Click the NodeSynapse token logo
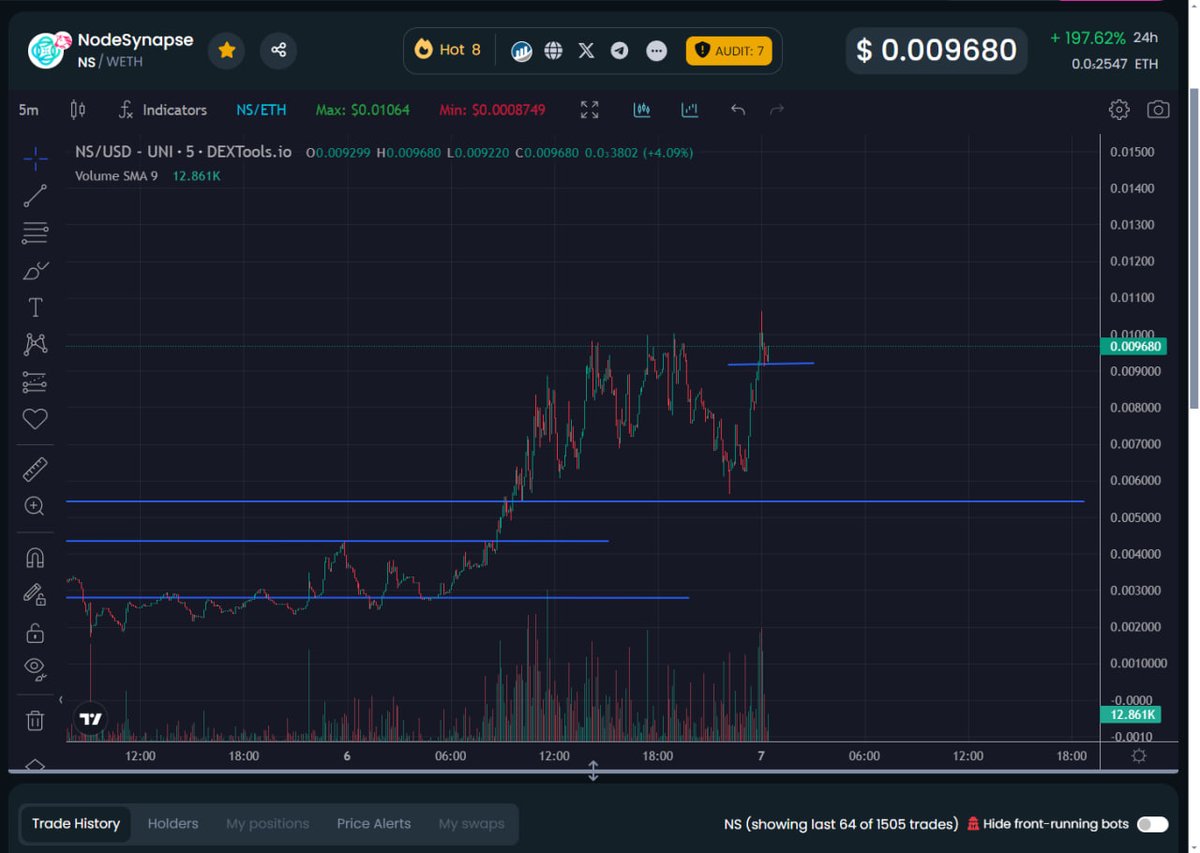 click(46, 50)
